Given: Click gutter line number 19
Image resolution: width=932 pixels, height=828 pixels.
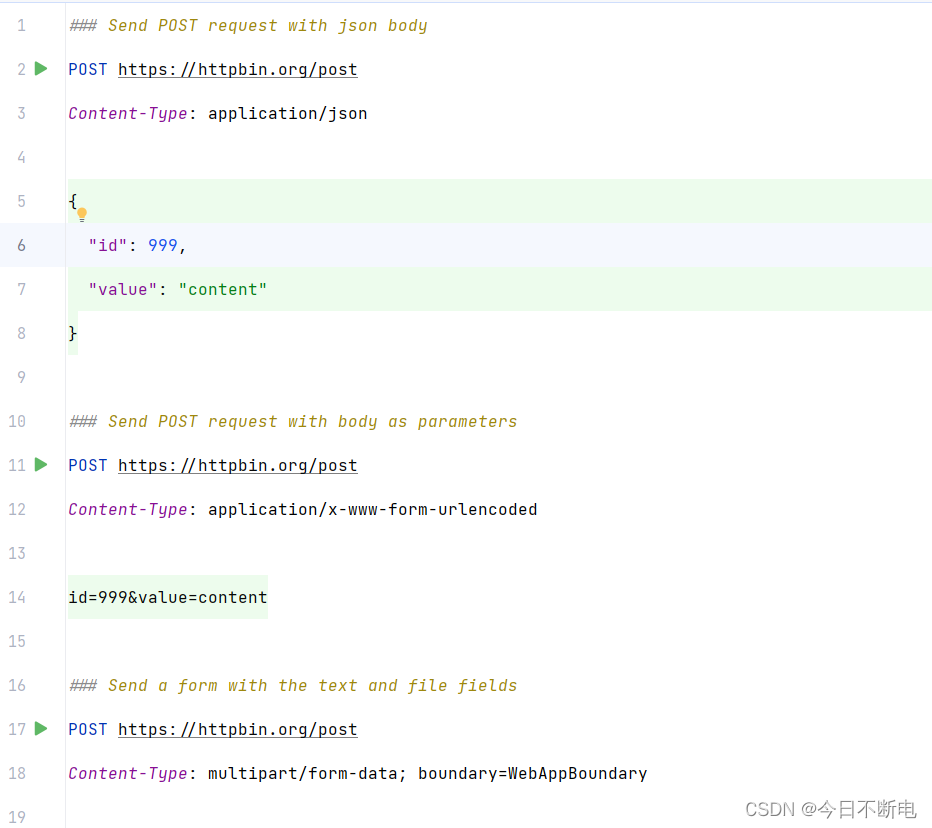Looking at the screenshot, I should click(17, 817).
